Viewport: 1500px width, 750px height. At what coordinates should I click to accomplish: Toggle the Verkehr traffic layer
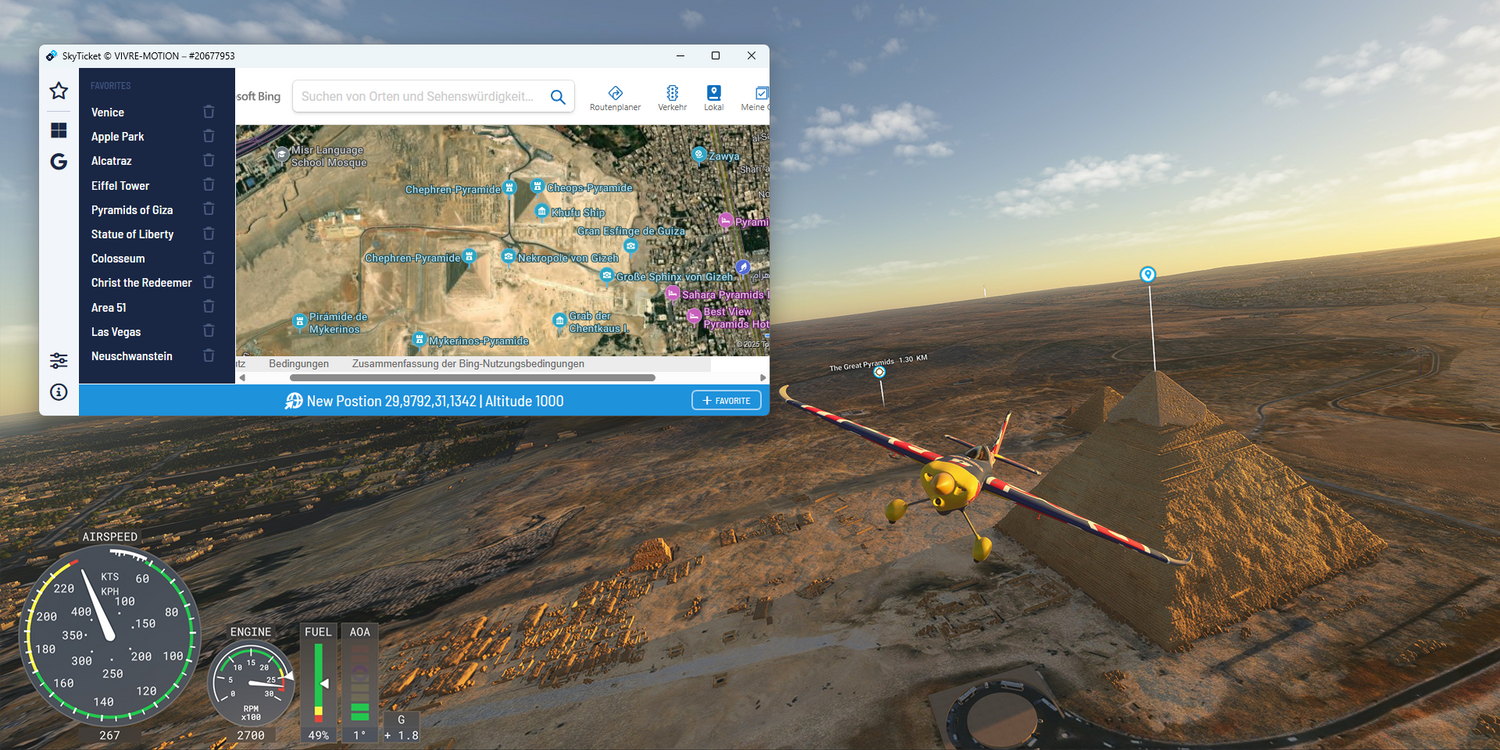[x=672, y=97]
